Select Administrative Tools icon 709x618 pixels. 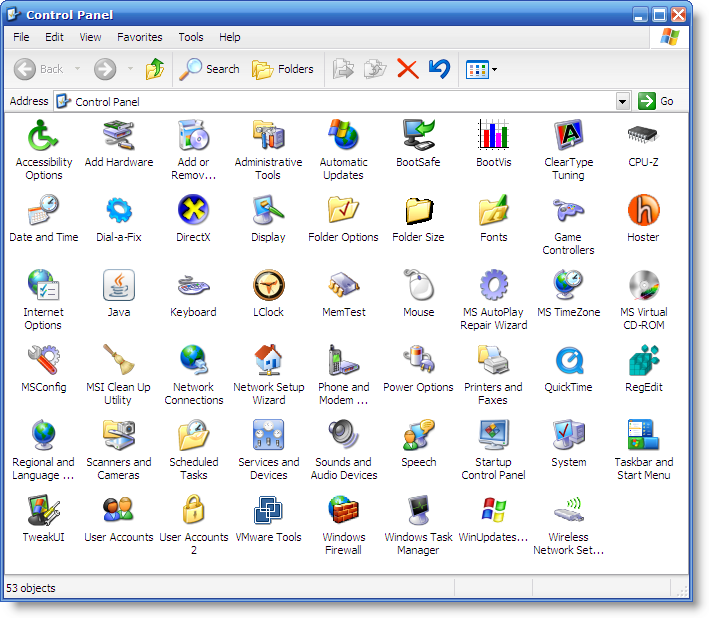(x=268, y=135)
